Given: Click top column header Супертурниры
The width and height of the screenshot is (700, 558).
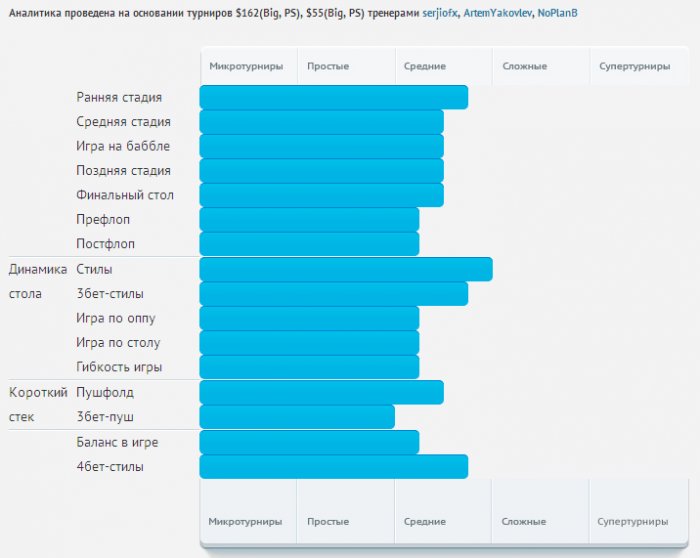Looking at the screenshot, I should click(634, 66).
